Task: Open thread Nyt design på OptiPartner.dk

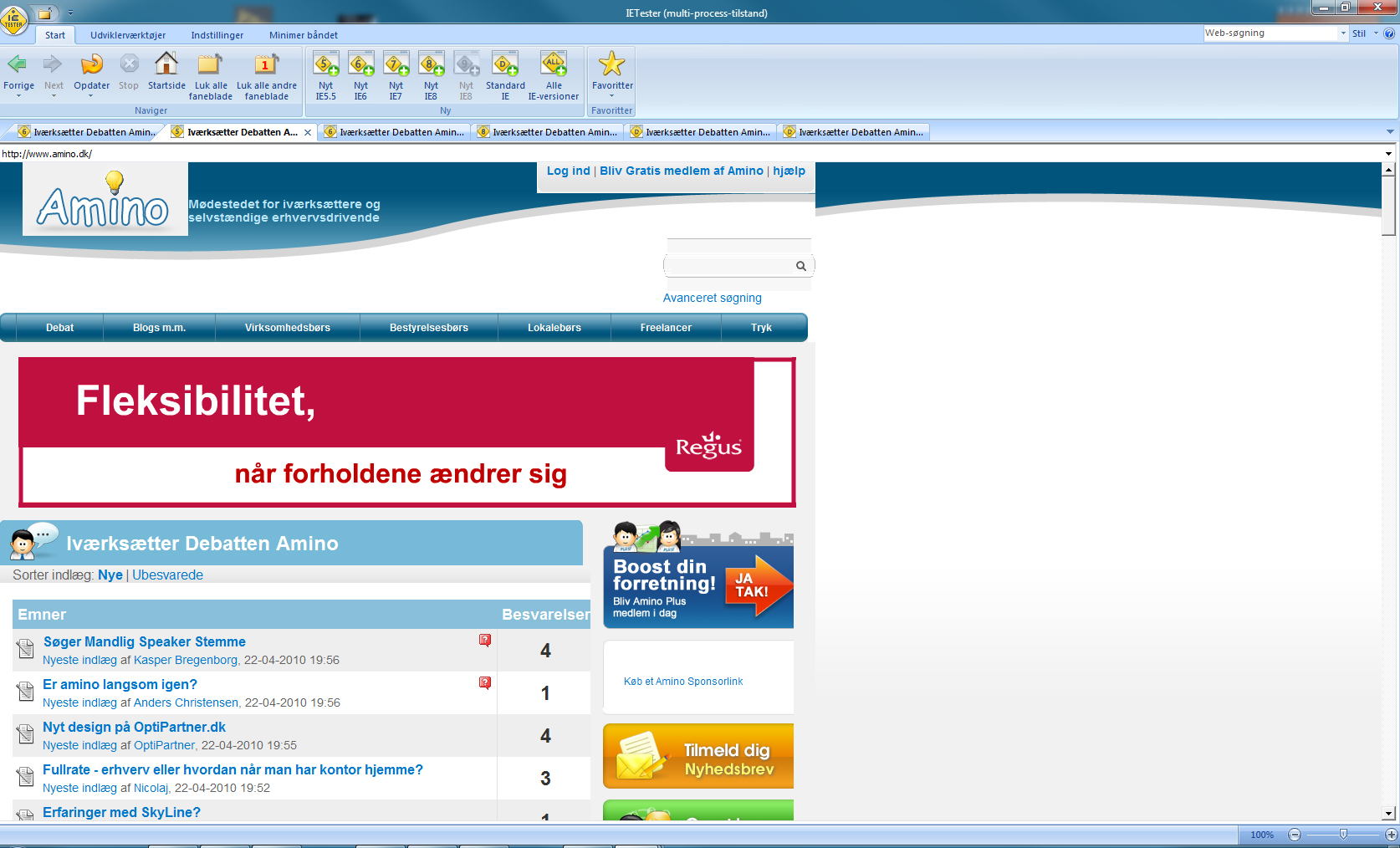Action: [134, 727]
